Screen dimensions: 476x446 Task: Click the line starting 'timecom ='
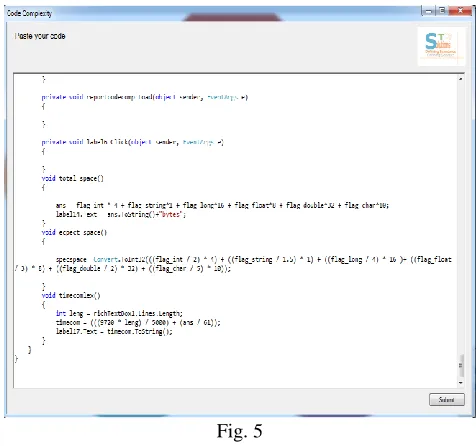point(138,322)
